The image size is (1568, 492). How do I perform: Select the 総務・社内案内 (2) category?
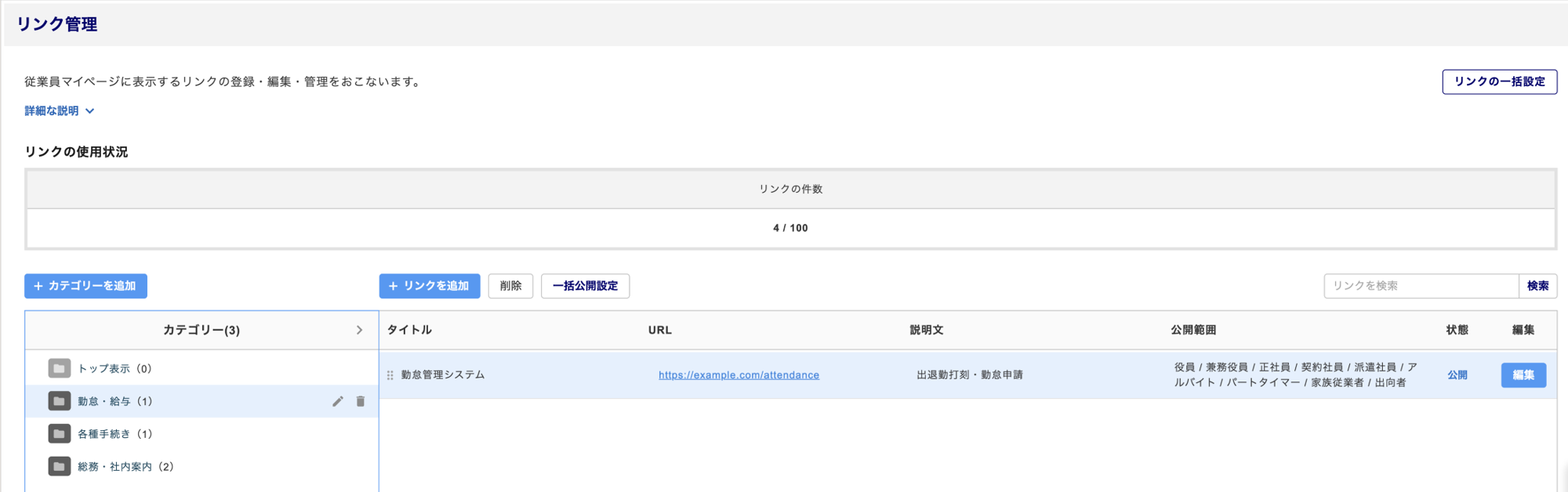[125, 467]
